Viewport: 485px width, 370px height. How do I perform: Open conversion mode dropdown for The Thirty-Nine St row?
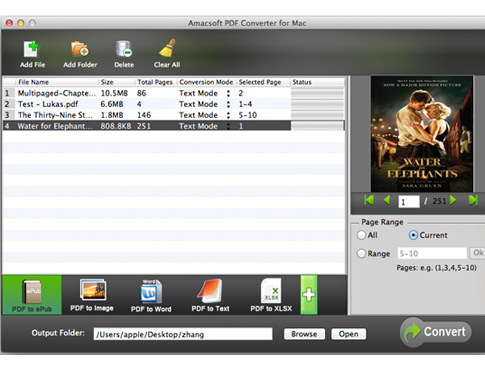[x=228, y=115]
